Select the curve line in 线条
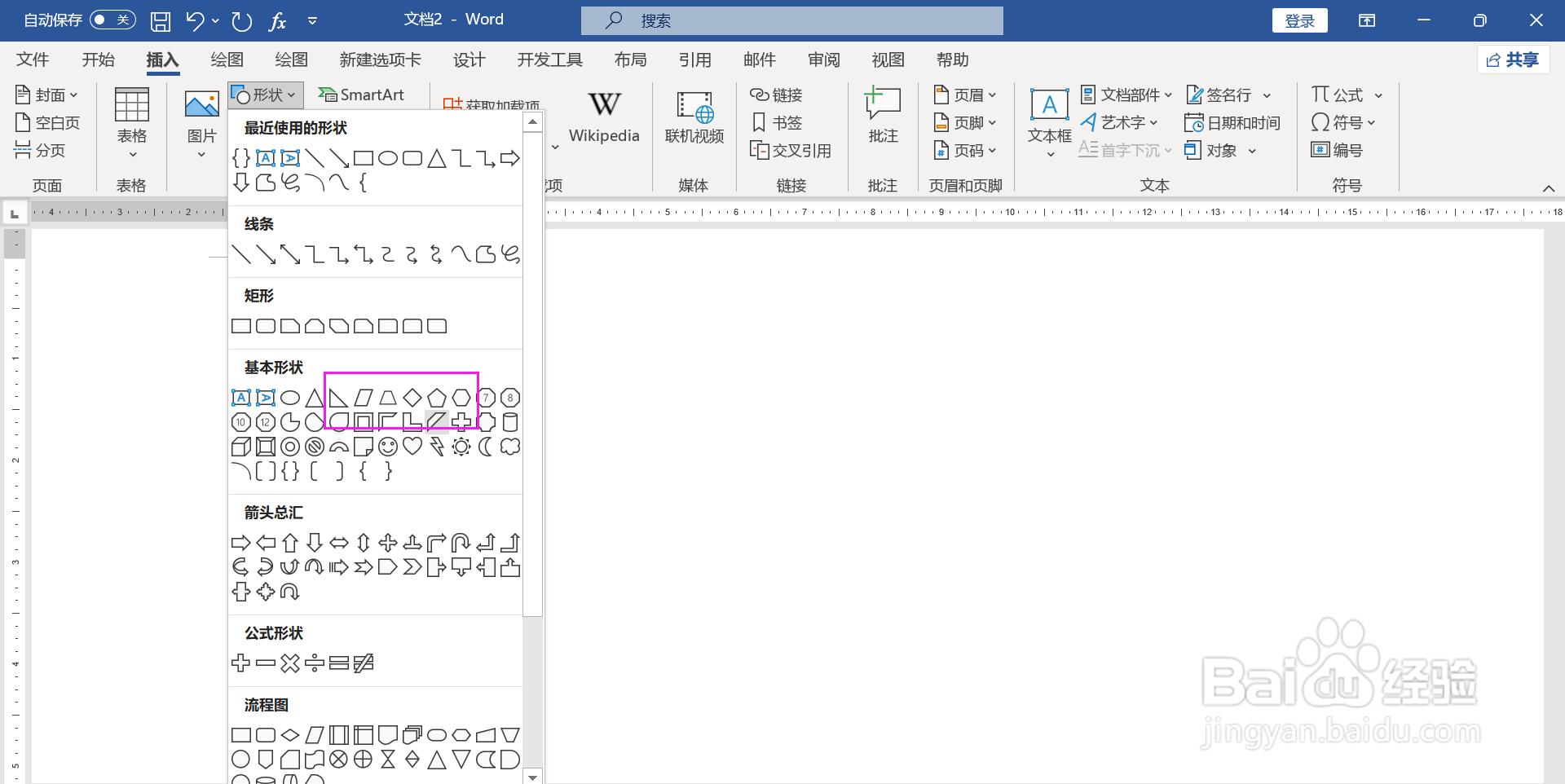Viewport: 1565px width, 784px height. coord(461,254)
